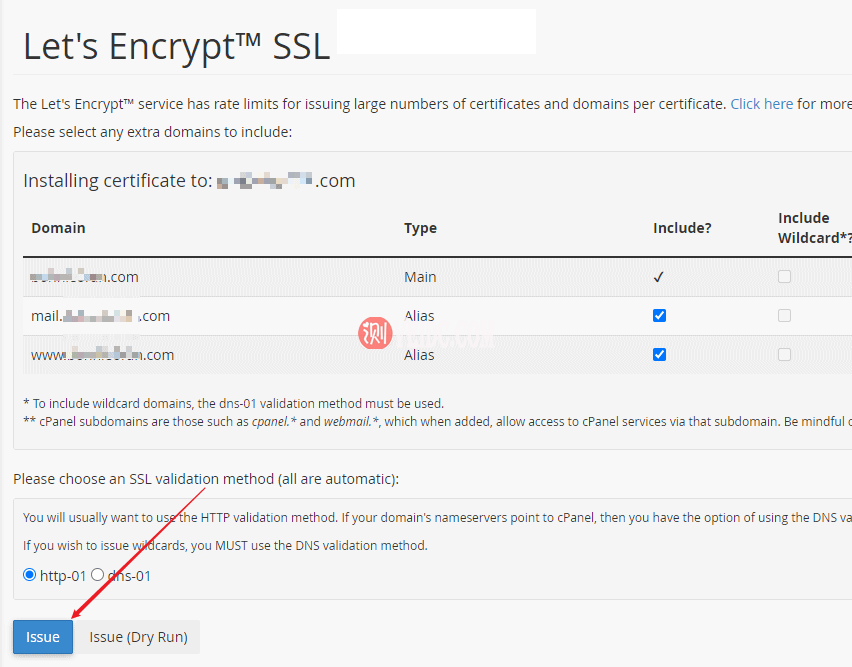Click the included checkmark in the Main row
This screenshot has width=852, height=667.
click(x=659, y=277)
